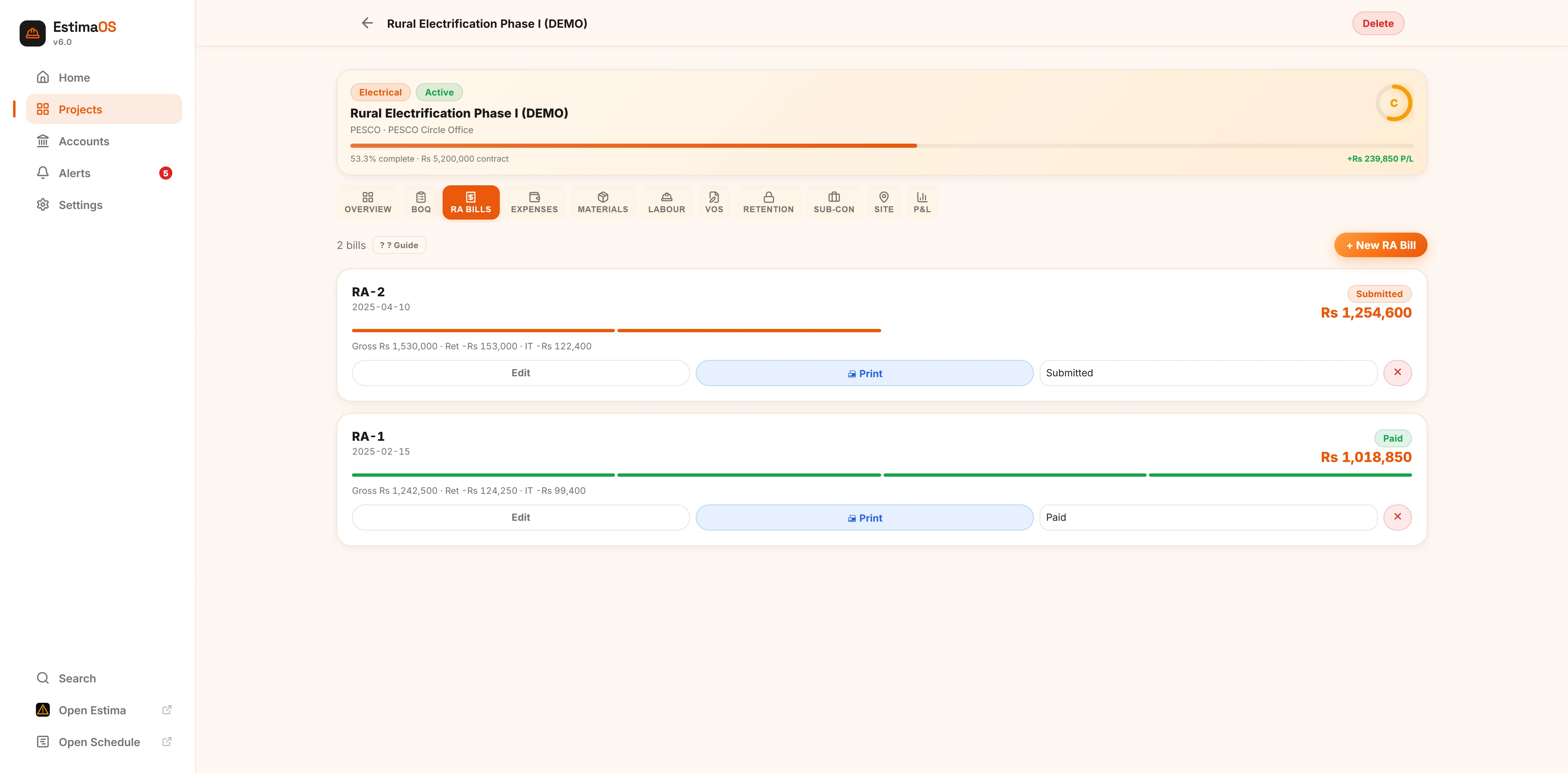Click the circular grade C indicator
1568x773 pixels.
tap(1394, 103)
